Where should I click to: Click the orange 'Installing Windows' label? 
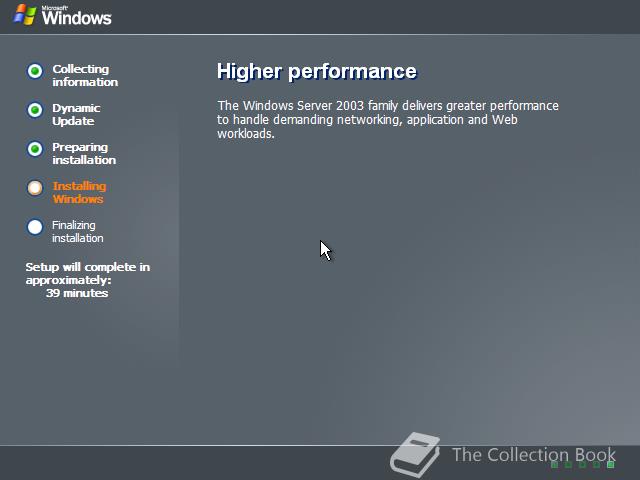[79, 193]
